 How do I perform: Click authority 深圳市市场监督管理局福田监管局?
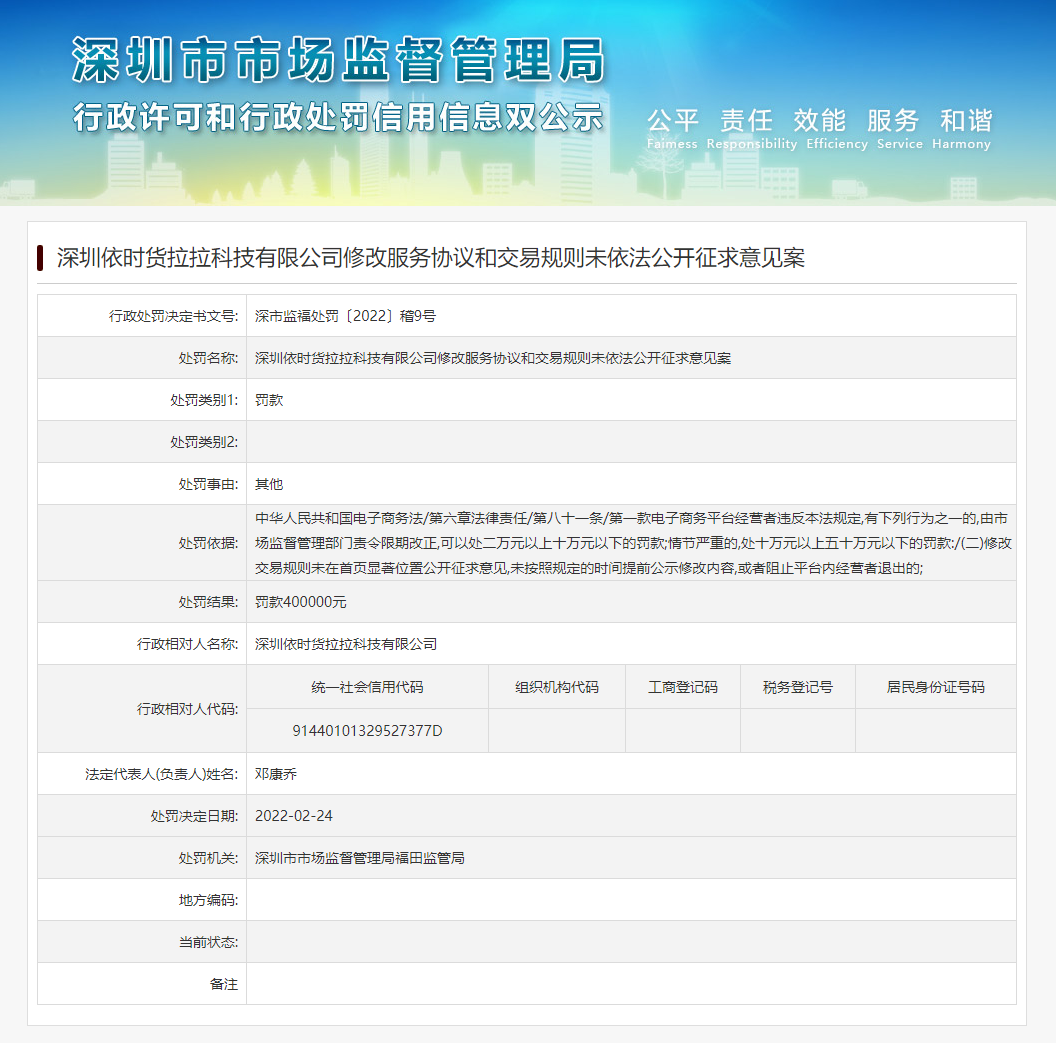(x=360, y=857)
